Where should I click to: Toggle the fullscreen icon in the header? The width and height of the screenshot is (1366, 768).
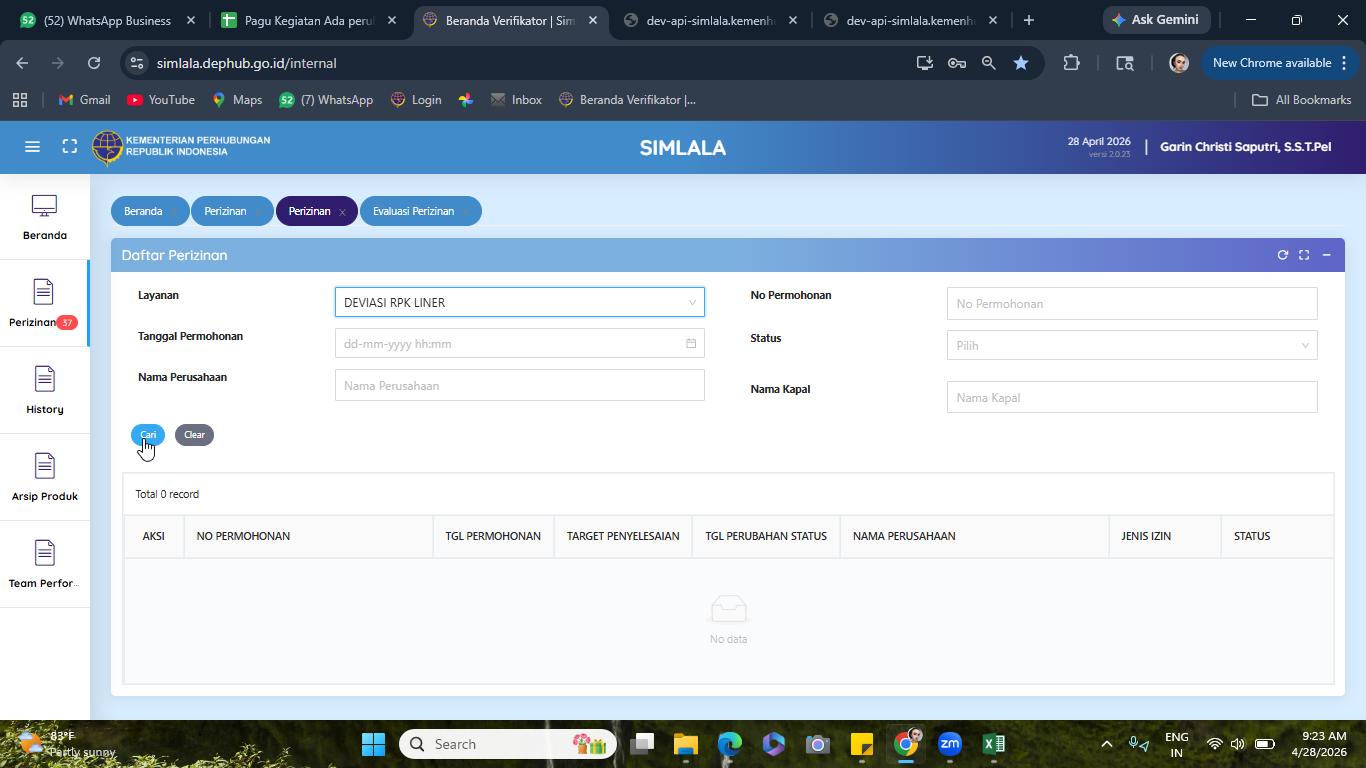(69, 147)
